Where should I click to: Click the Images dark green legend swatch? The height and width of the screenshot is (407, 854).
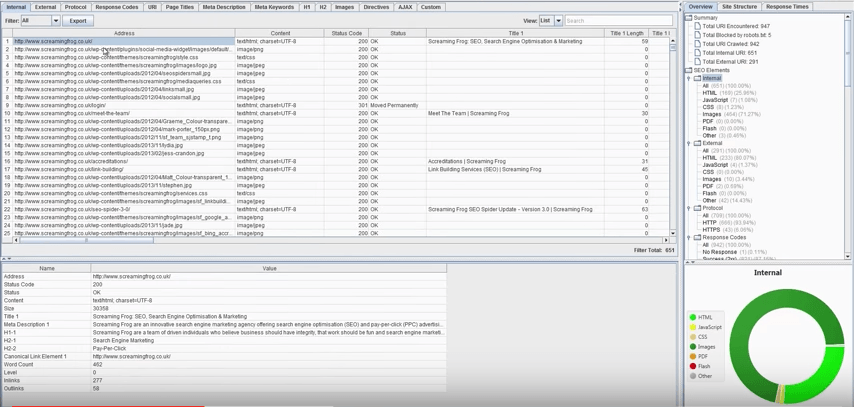click(x=693, y=347)
